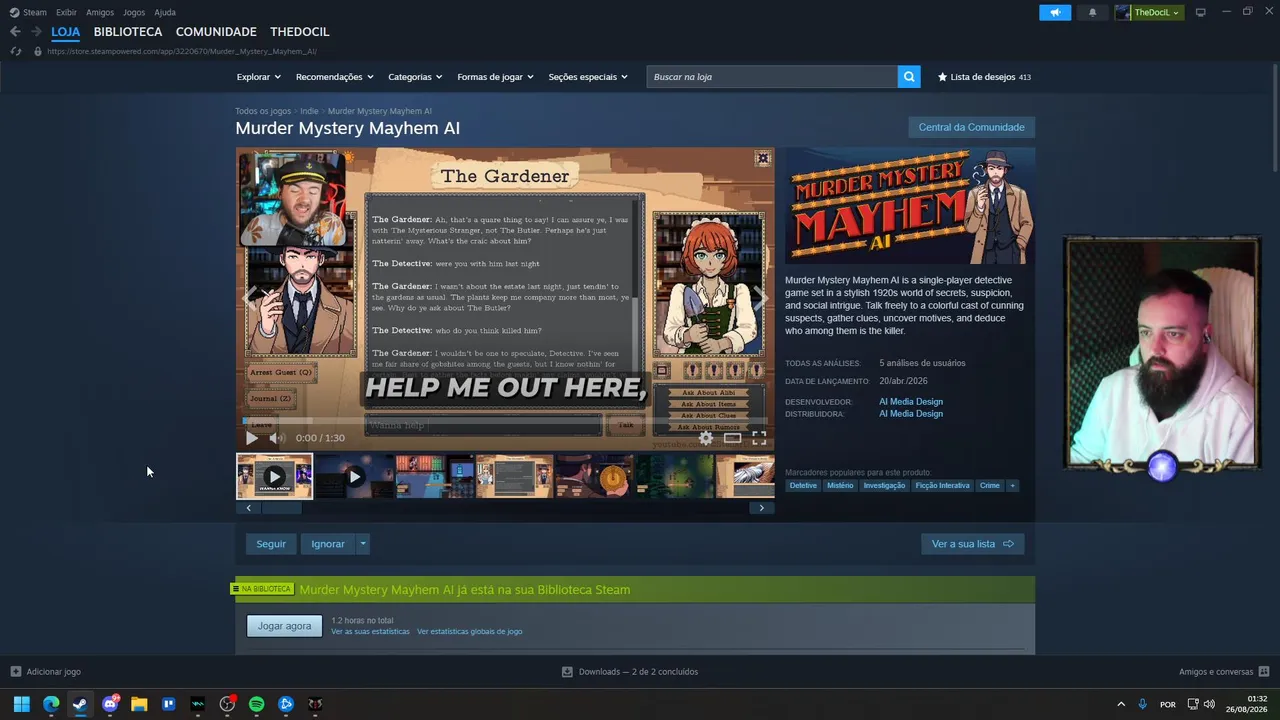Click the plus button to add a tag
The image size is (1280, 720).
click(x=1012, y=486)
